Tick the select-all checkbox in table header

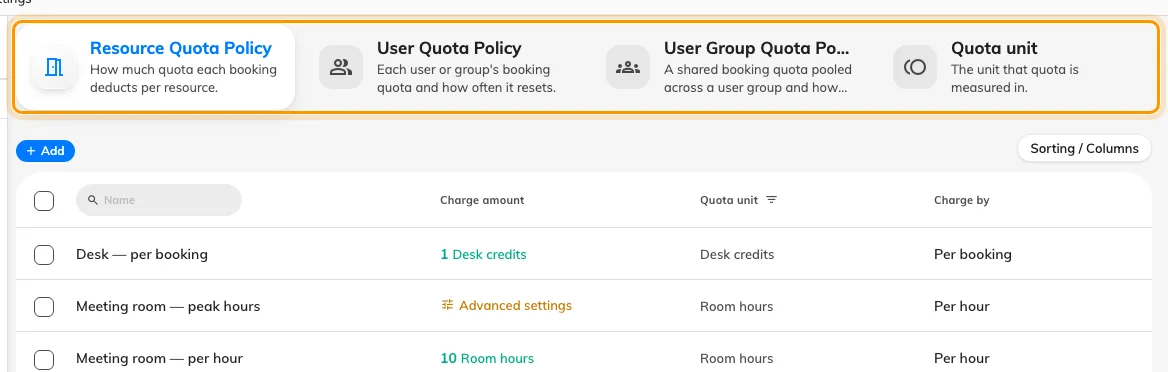(44, 201)
